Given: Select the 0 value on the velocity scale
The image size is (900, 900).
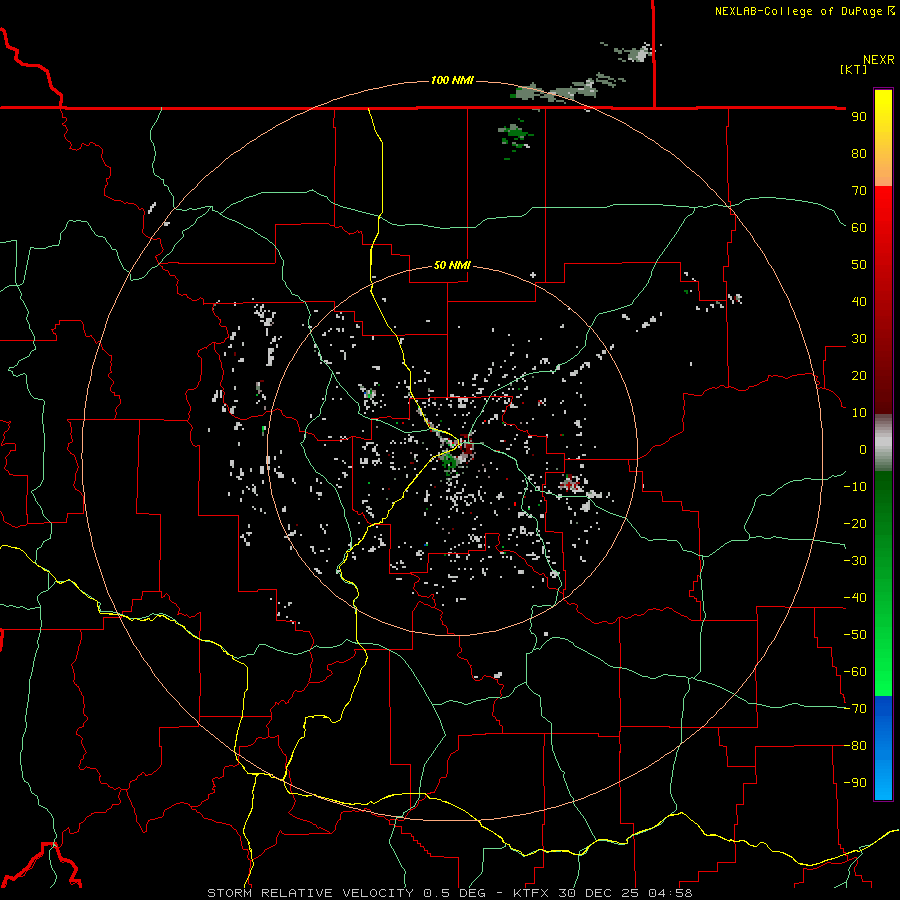Looking at the screenshot, I should tap(863, 450).
